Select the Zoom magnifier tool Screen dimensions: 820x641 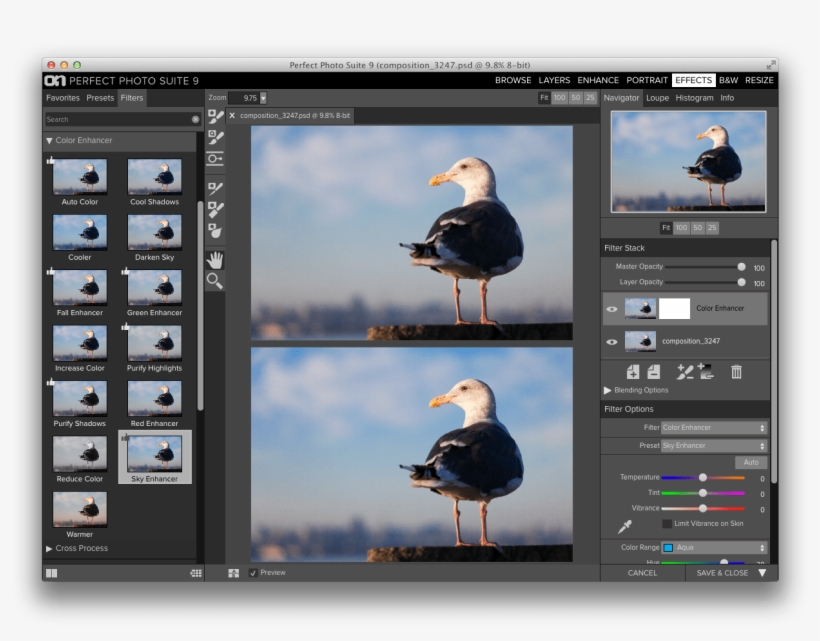point(215,281)
